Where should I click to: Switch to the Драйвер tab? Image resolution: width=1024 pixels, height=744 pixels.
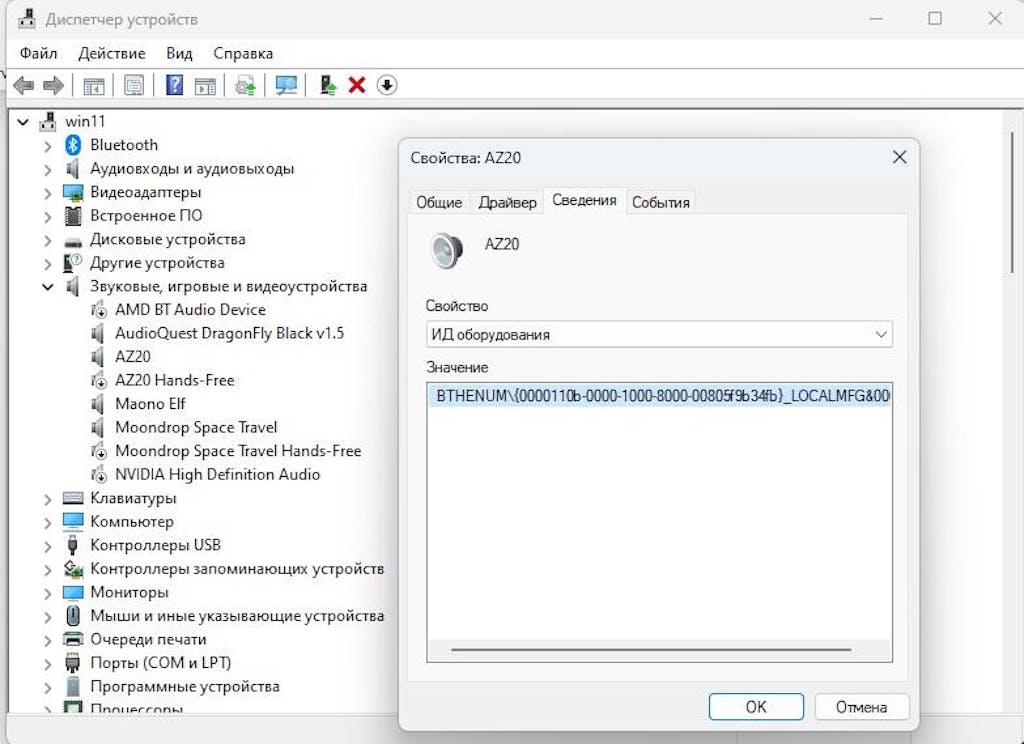(507, 202)
